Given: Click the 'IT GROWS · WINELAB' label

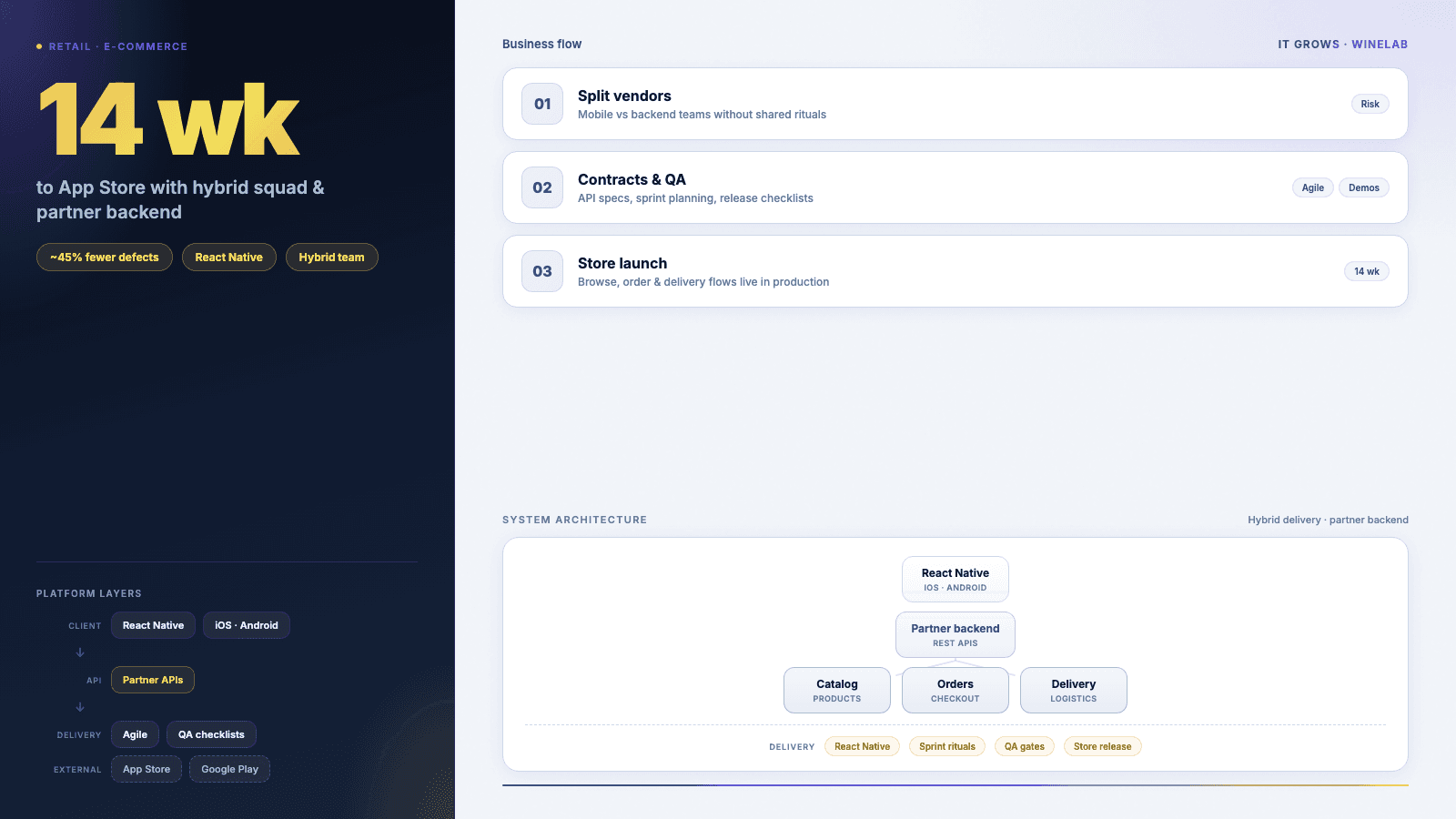Looking at the screenshot, I should 1342,44.
